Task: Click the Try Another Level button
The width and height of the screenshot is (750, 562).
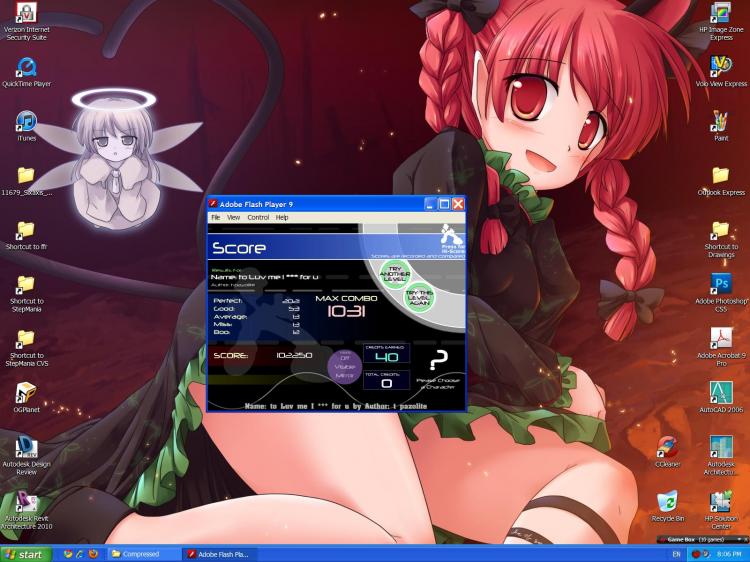Action: coord(395,274)
